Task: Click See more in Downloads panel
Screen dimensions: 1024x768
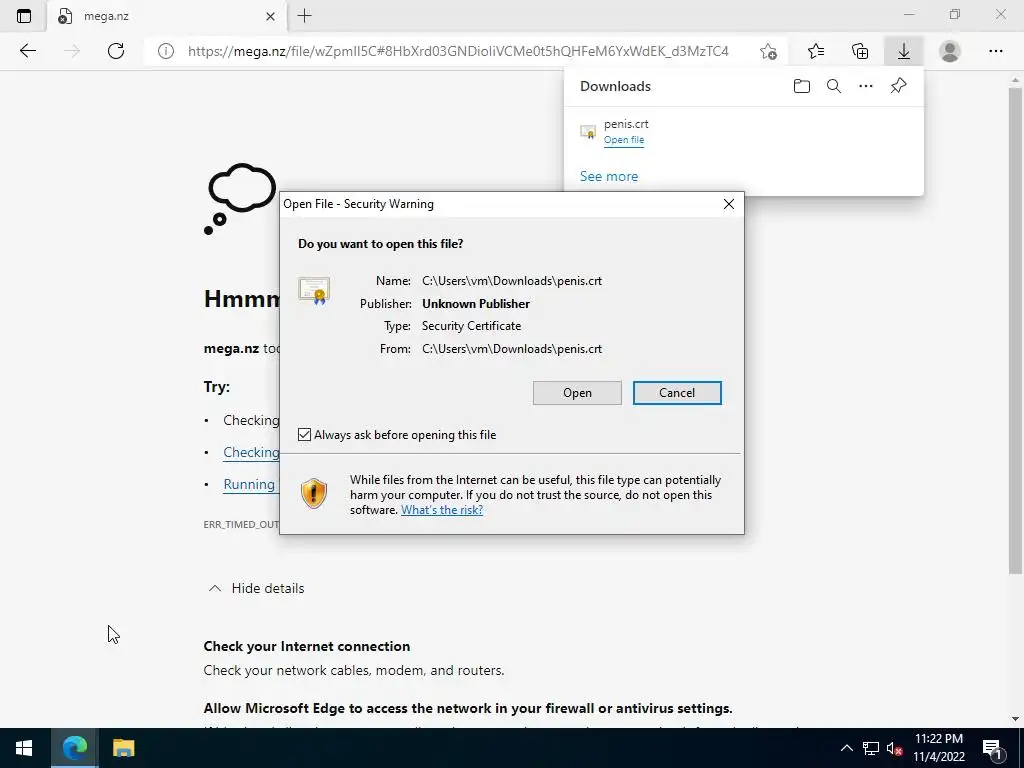Action: (609, 176)
